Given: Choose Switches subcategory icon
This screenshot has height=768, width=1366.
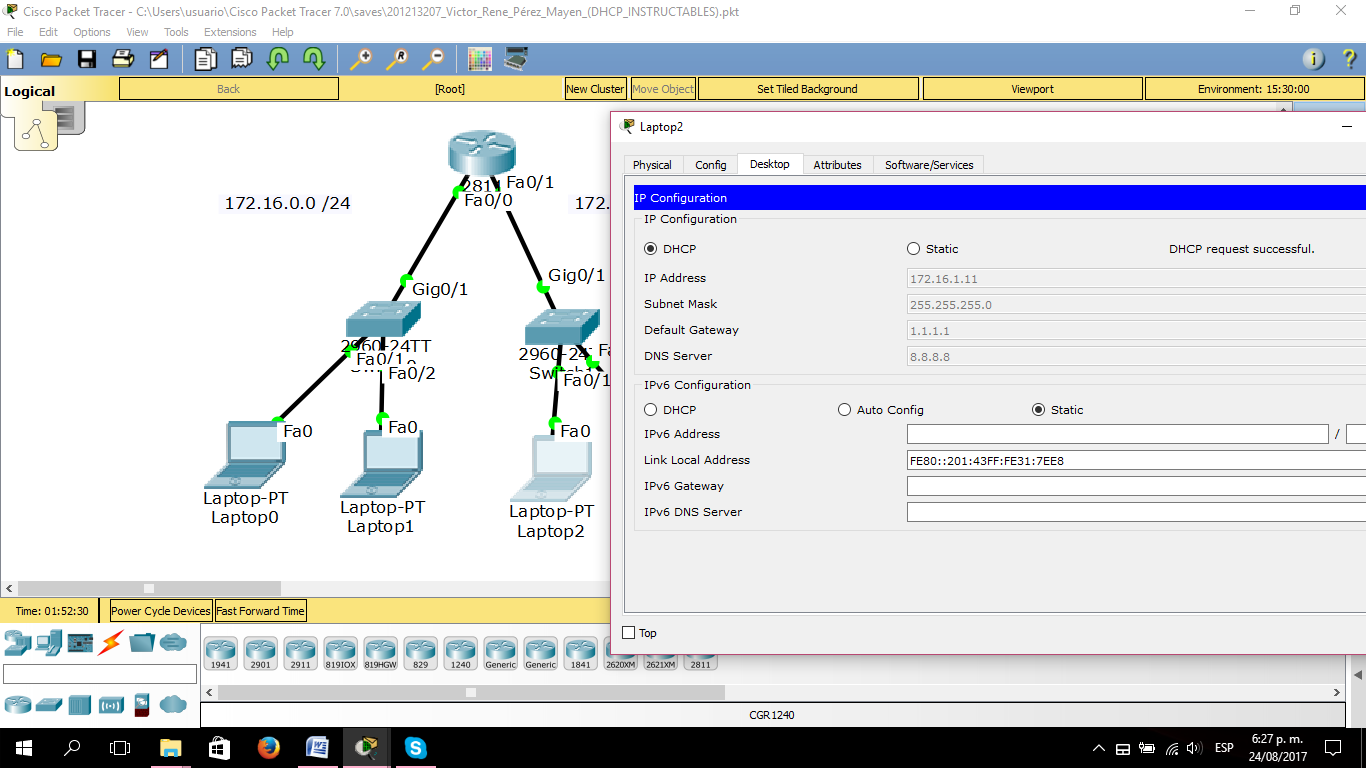Looking at the screenshot, I should click(49, 705).
